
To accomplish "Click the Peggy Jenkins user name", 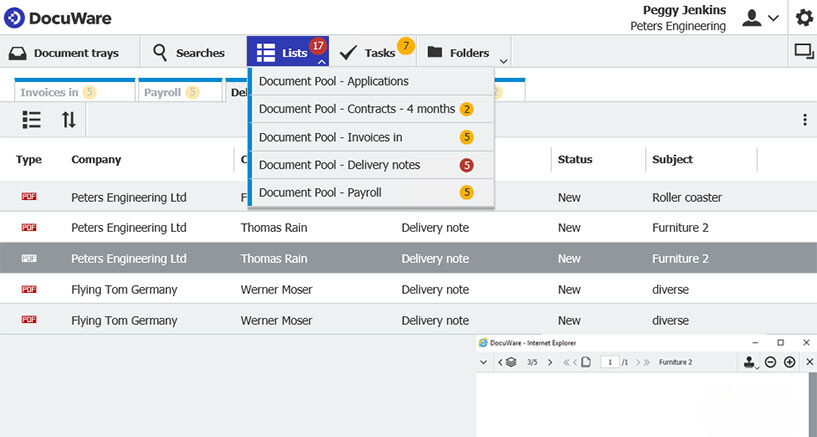I will tap(684, 10).
